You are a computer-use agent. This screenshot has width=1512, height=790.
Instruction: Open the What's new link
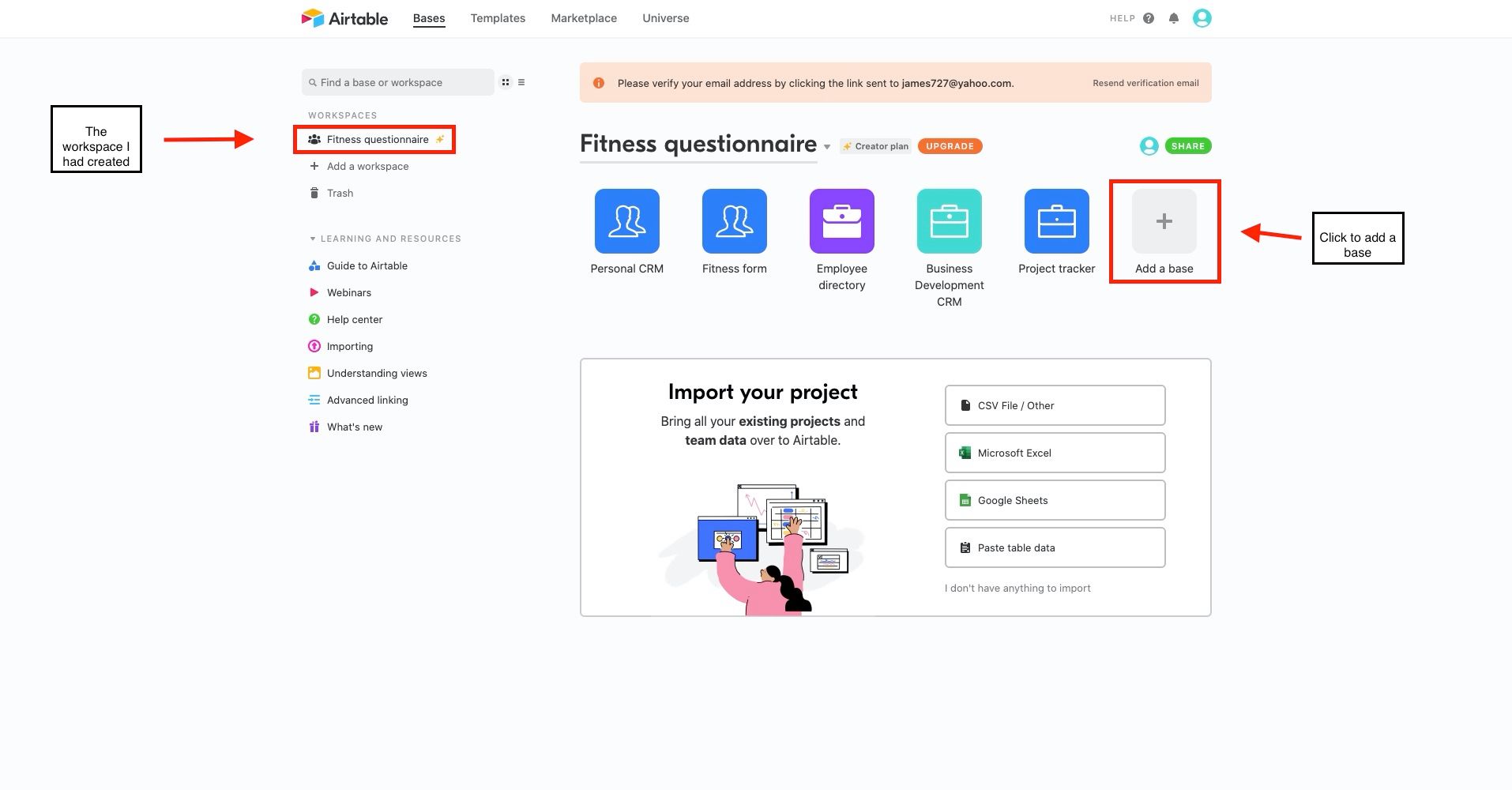point(355,427)
